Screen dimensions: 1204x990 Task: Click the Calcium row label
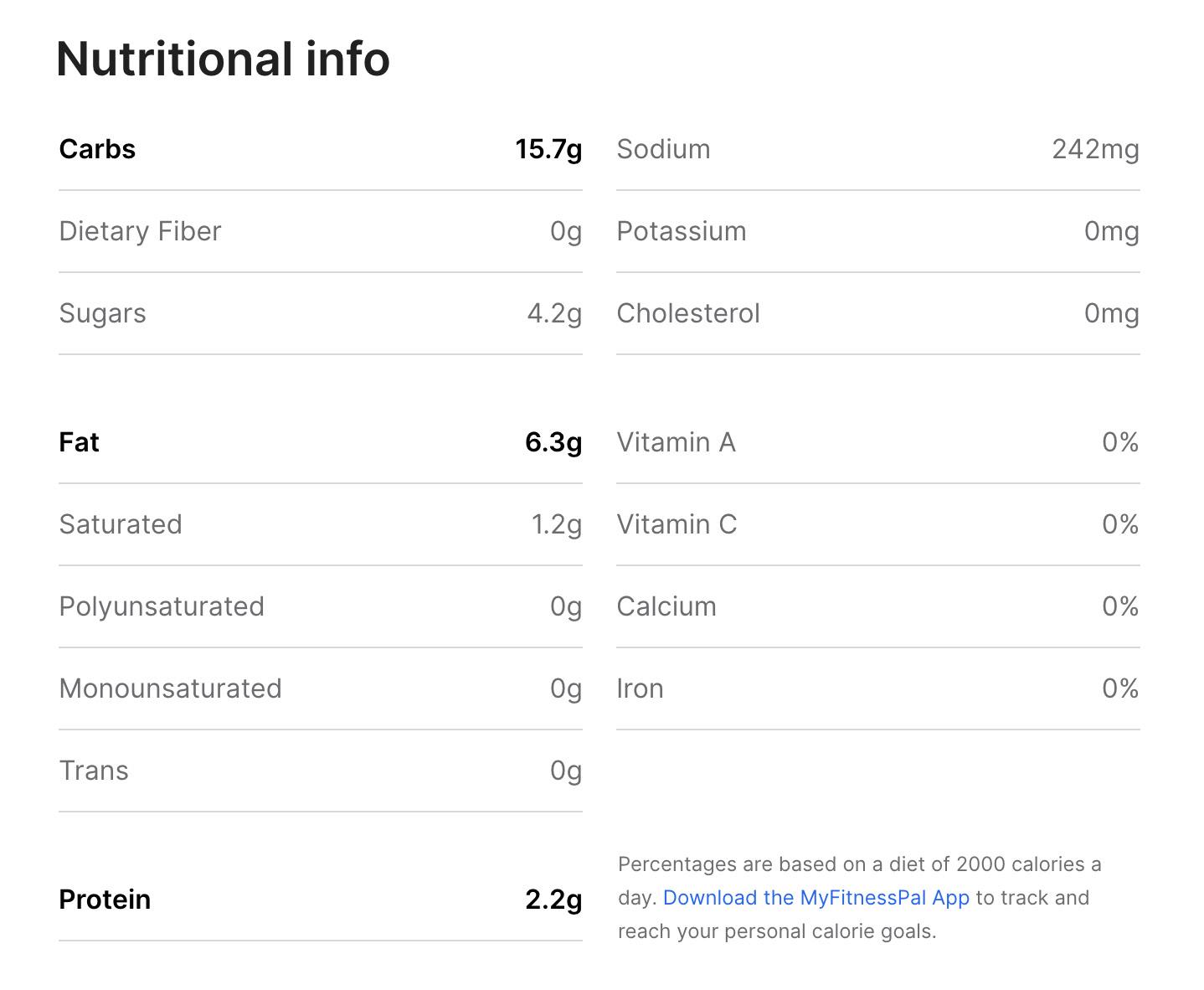click(666, 606)
